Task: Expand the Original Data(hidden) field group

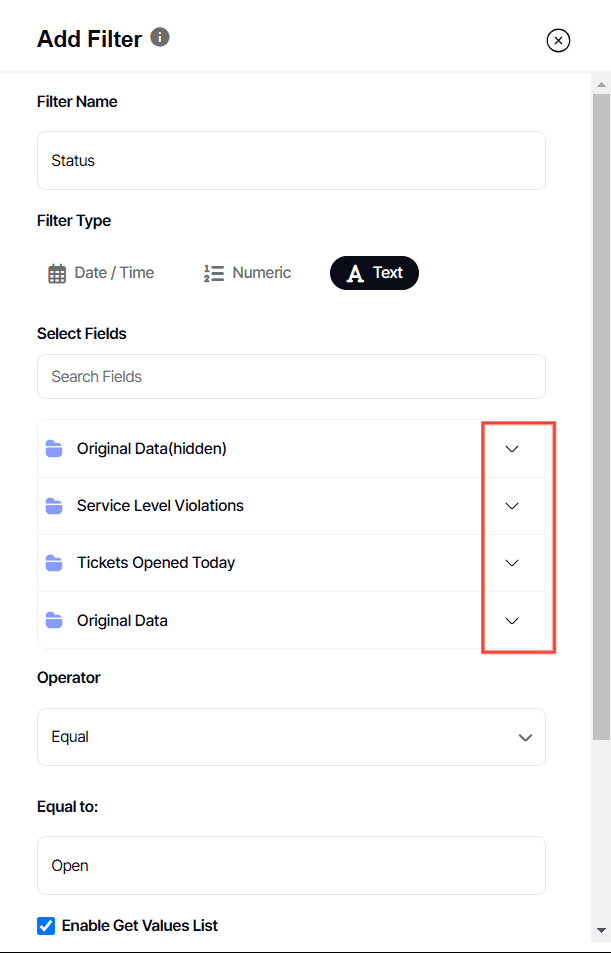Action: click(512, 448)
